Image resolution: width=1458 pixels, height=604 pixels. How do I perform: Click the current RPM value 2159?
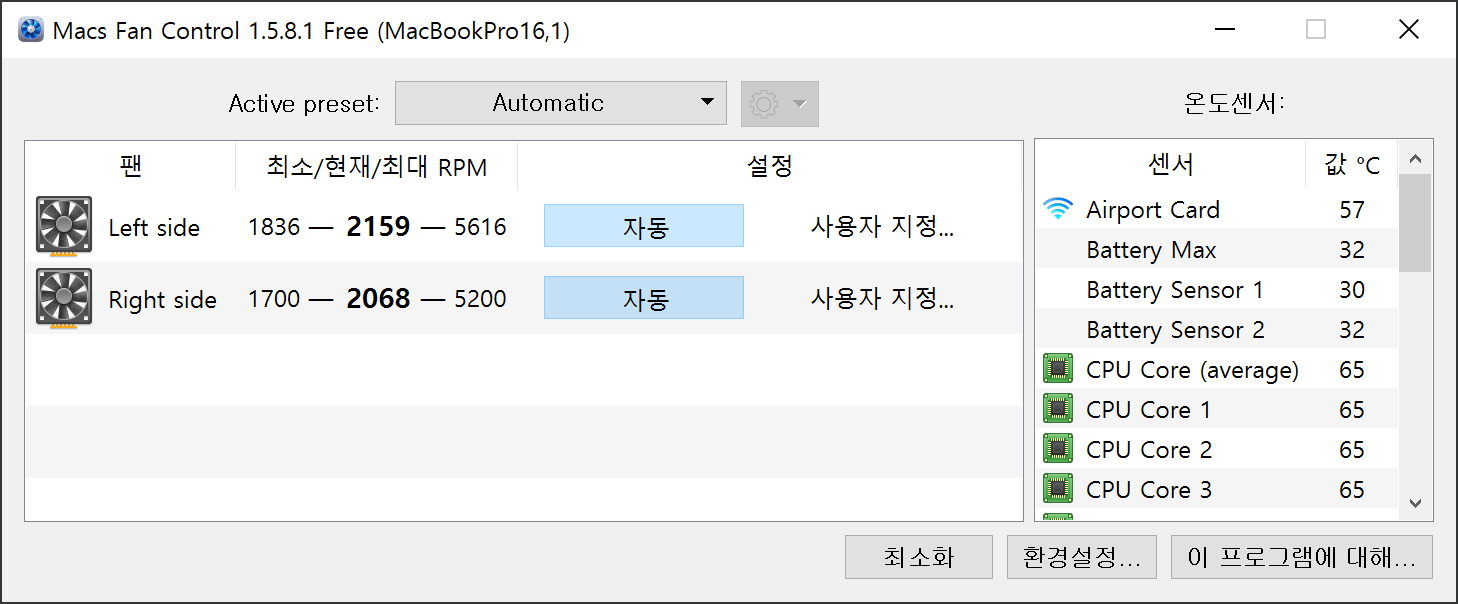pyautogui.click(x=378, y=226)
